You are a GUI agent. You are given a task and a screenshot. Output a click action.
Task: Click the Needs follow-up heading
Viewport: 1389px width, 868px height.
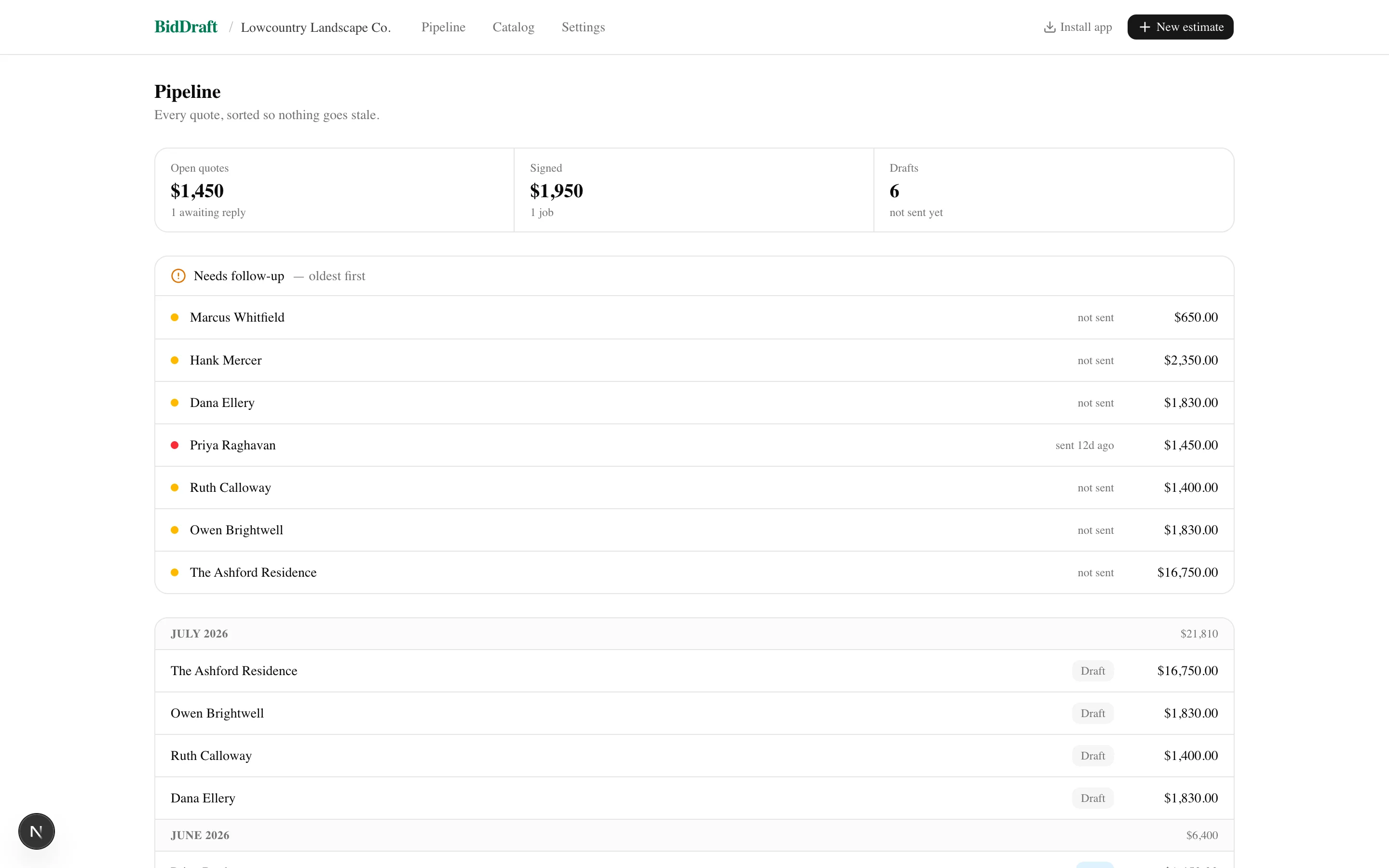coord(239,276)
